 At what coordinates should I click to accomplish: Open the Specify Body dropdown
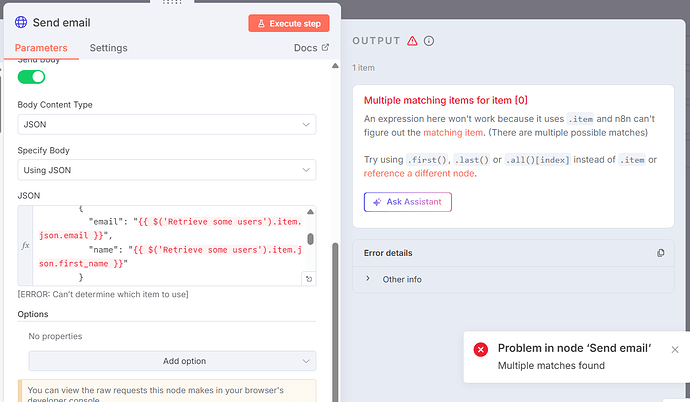click(167, 171)
